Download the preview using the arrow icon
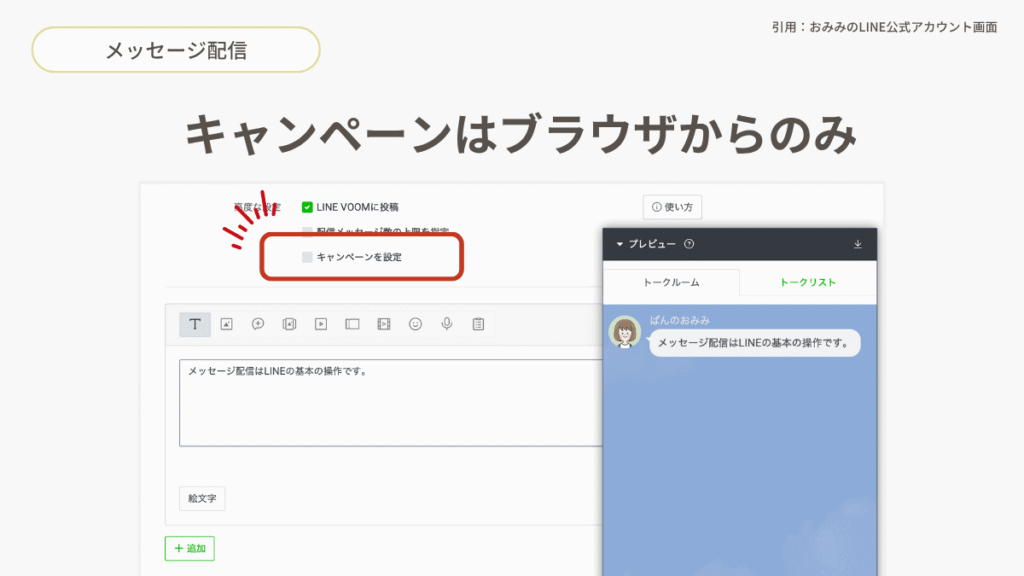The image size is (1024, 576). click(857, 244)
